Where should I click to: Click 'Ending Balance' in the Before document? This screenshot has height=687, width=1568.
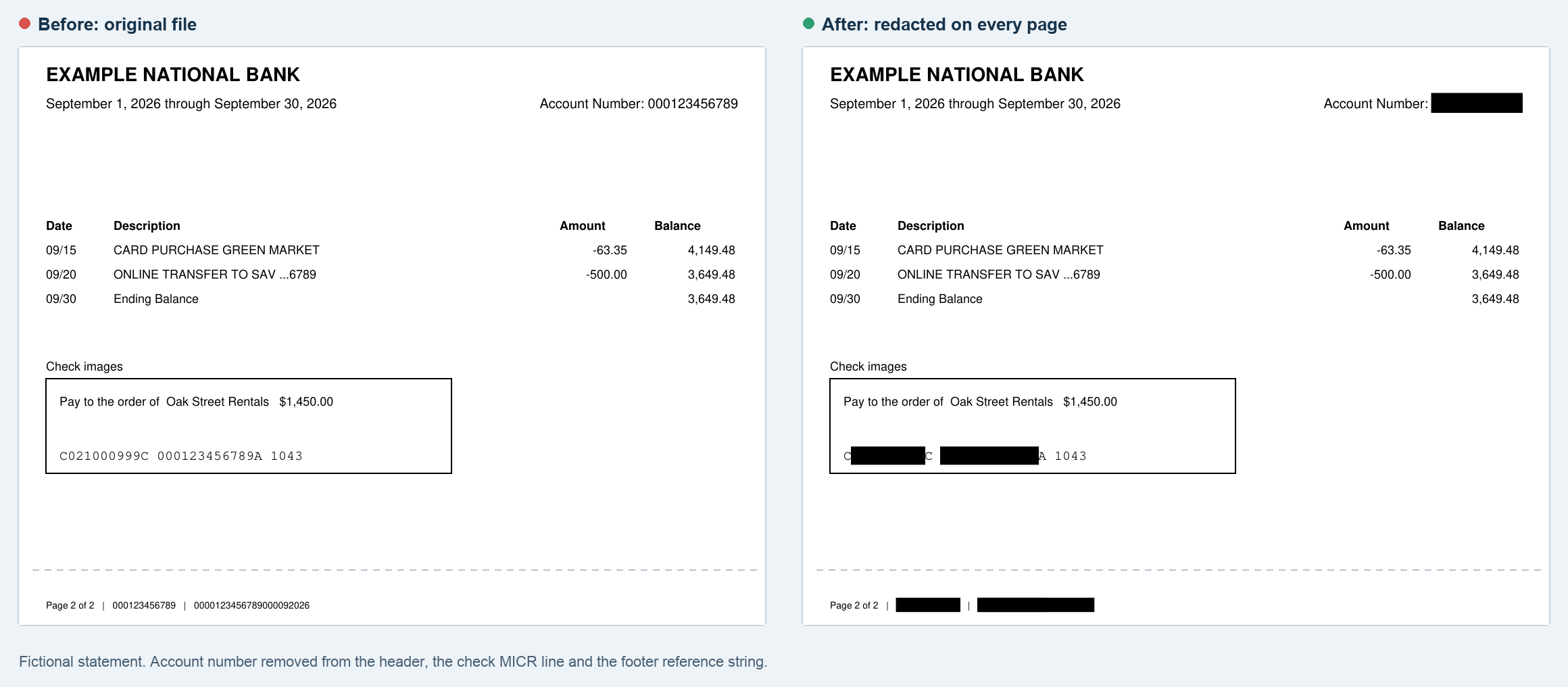[x=156, y=299]
